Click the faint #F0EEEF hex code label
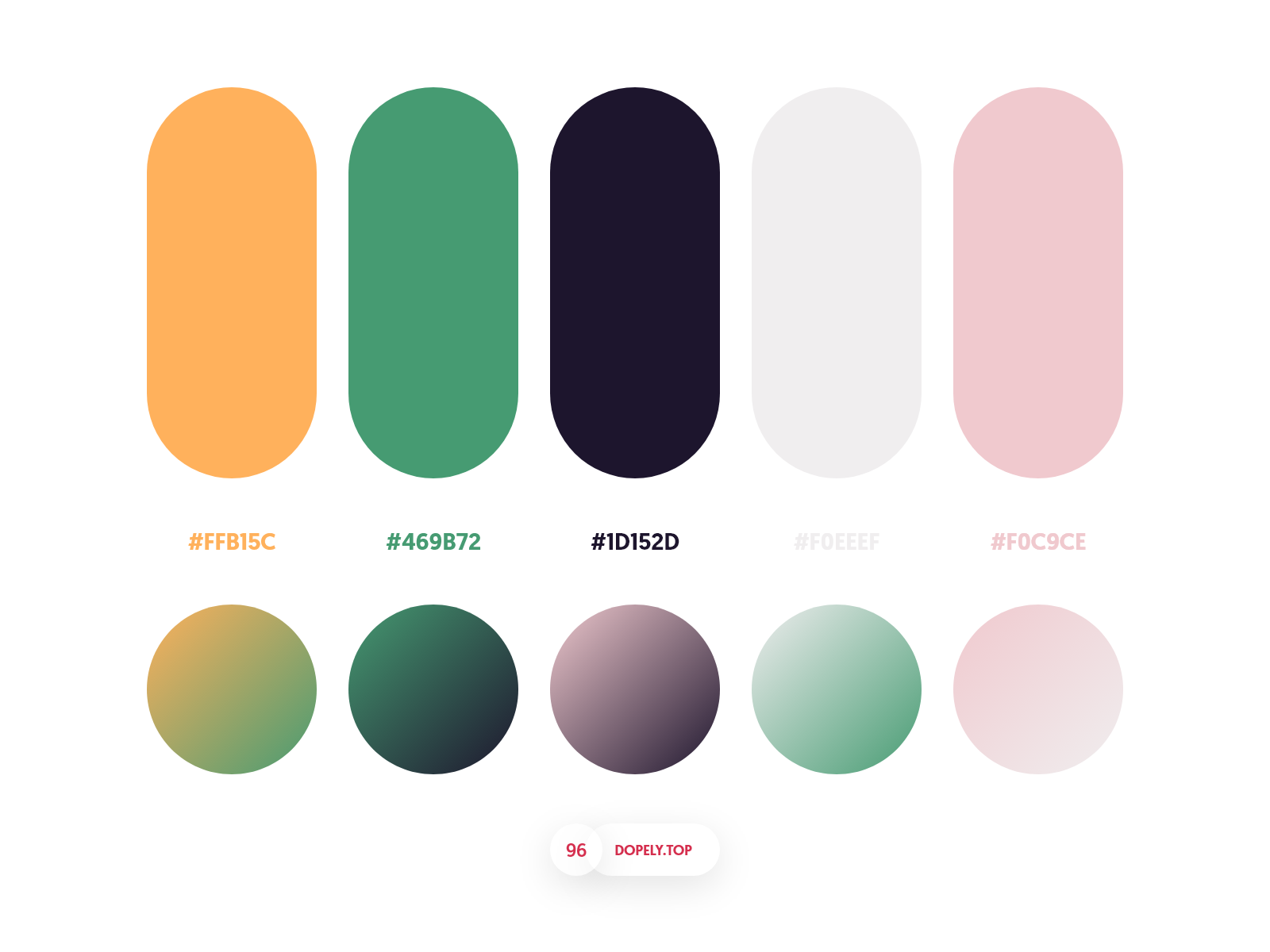The width and height of the screenshot is (1270, 952). pos(837,542)
